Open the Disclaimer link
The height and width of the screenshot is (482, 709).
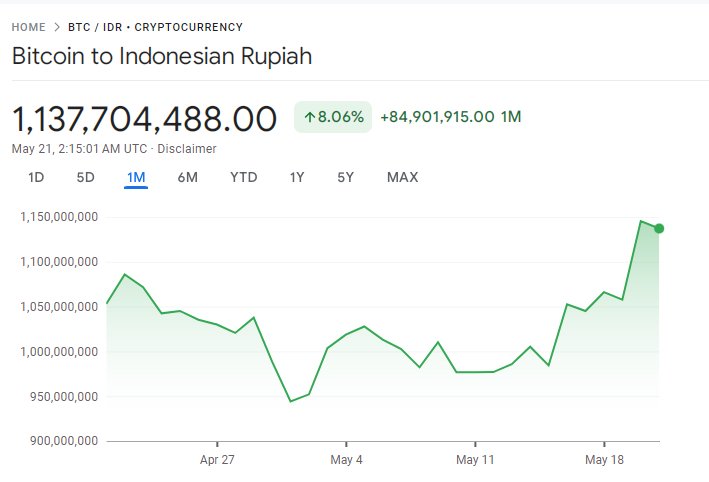click(x=189, y=149)
